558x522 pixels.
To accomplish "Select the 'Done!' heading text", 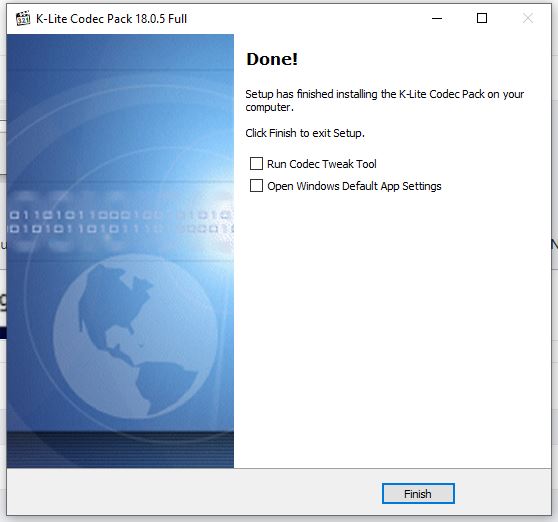I will pyautogui.click(x=272, y=59).
